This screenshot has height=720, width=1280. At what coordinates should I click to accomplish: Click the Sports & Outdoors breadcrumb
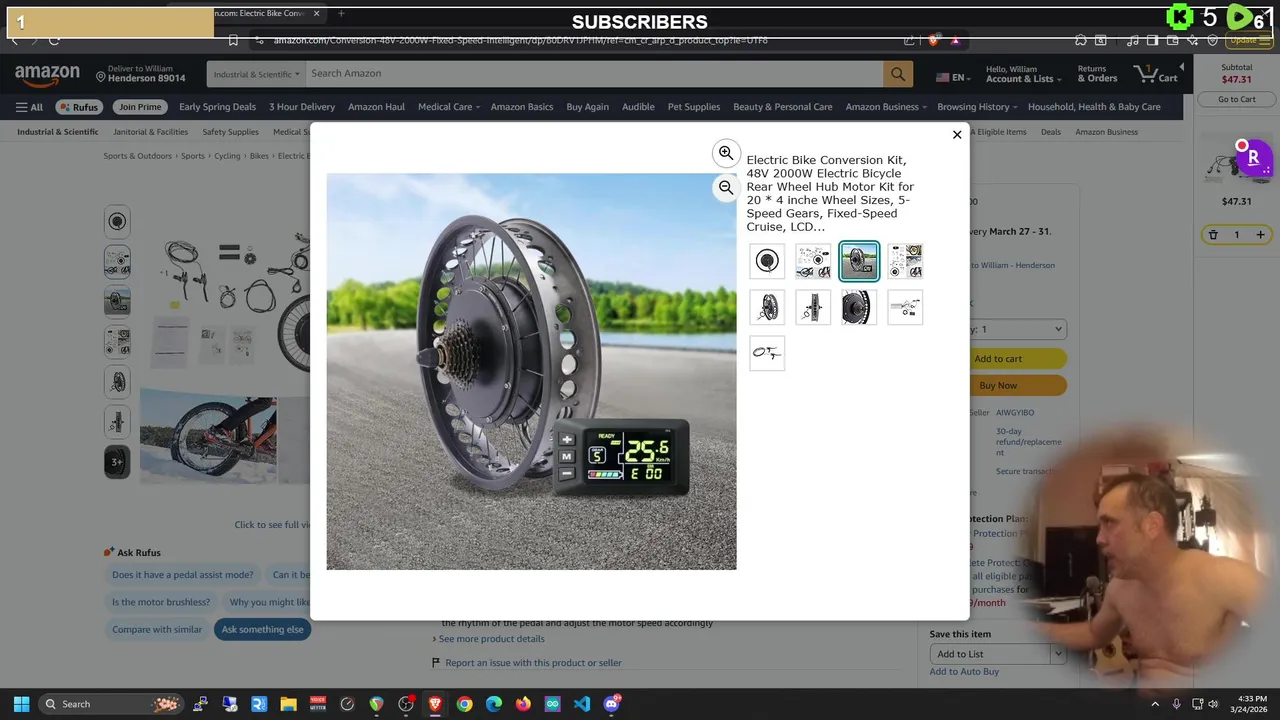138,156
